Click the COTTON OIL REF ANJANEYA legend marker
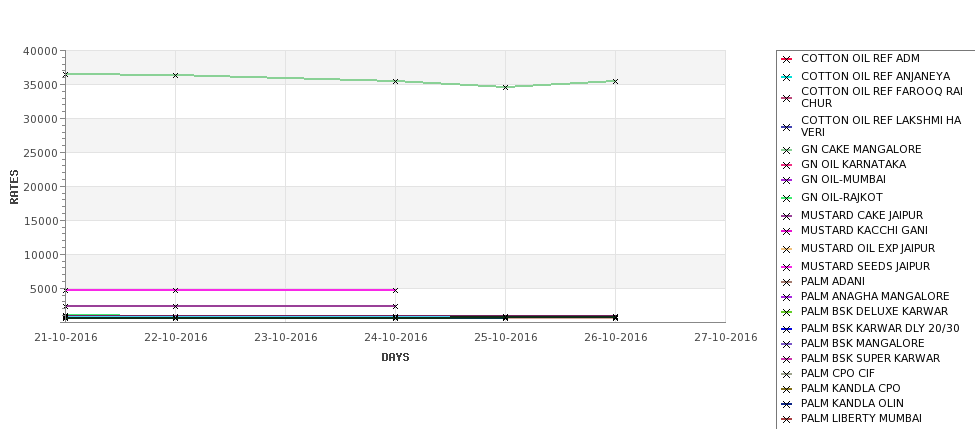The height and width of the screenshot is (429, 975). (786, 78)
